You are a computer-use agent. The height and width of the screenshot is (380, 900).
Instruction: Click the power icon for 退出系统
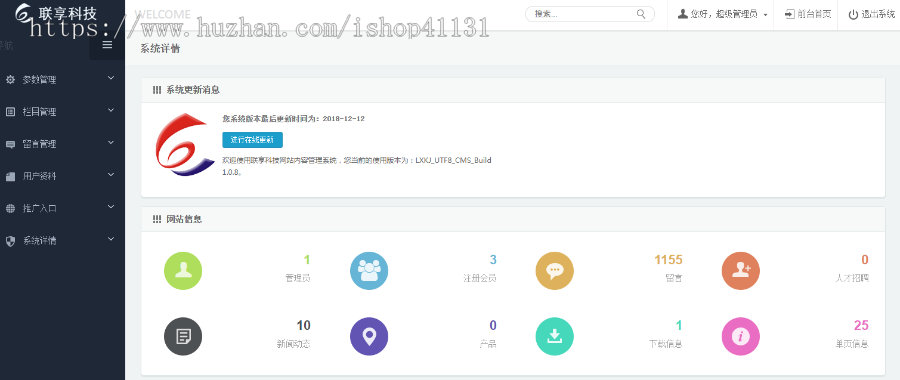point(854,14)
